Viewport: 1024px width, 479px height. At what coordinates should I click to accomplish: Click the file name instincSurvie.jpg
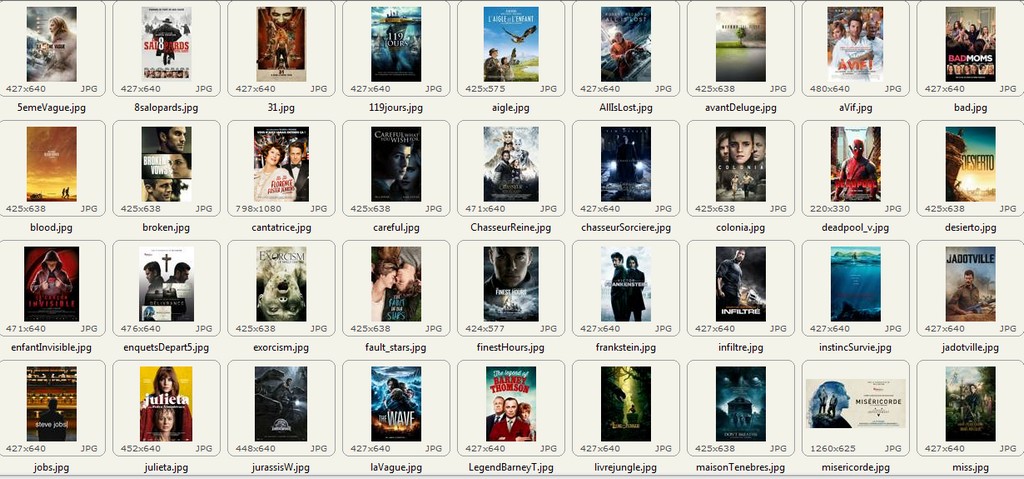click(x=856, y=348)
